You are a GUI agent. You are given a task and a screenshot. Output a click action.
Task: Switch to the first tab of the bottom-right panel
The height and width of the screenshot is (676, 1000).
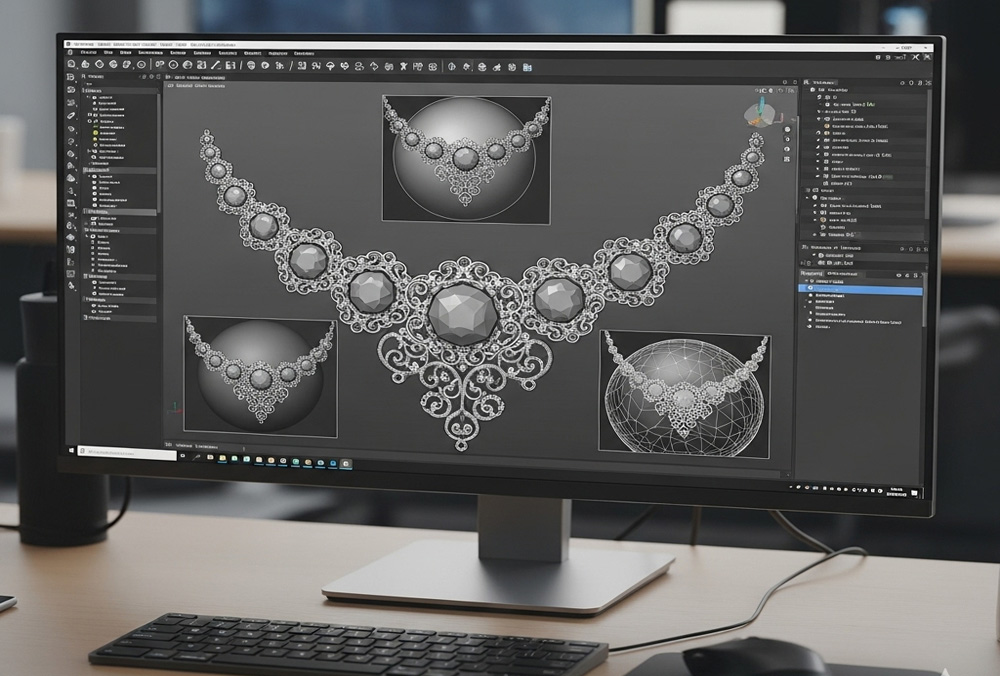click(811, 273)
